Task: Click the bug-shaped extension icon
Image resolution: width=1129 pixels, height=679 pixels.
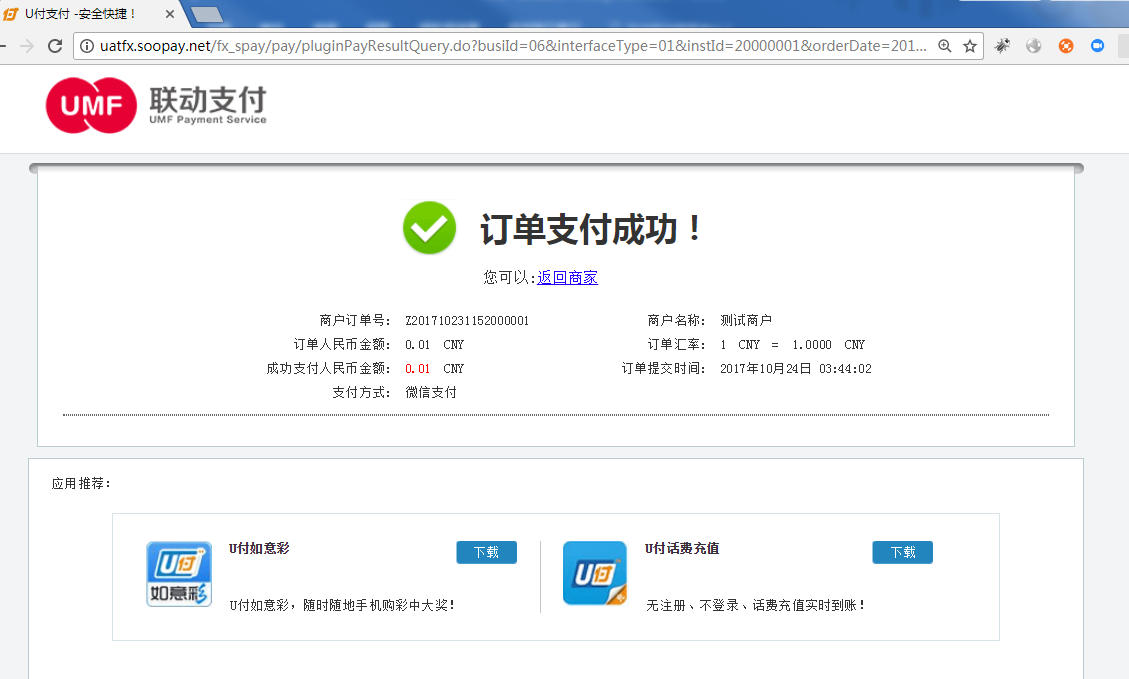Action: 1002,45
